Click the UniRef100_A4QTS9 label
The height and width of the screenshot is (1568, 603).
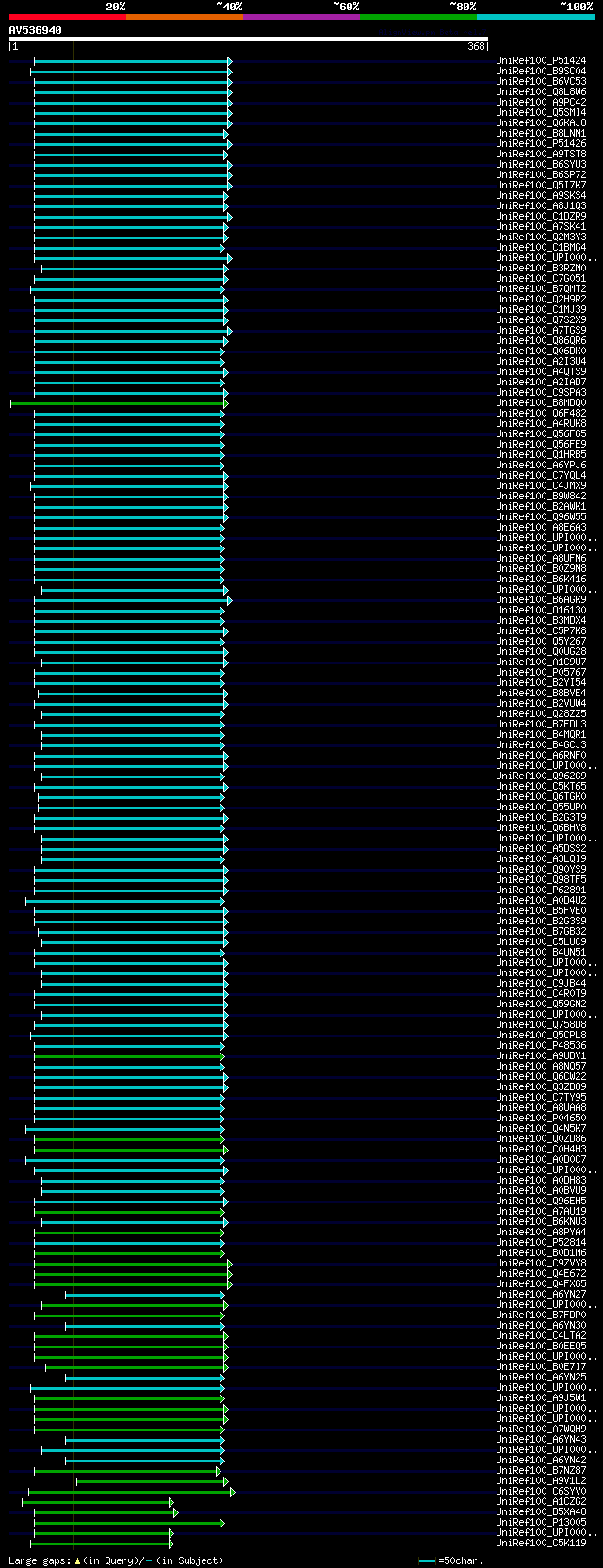[541, 372]
